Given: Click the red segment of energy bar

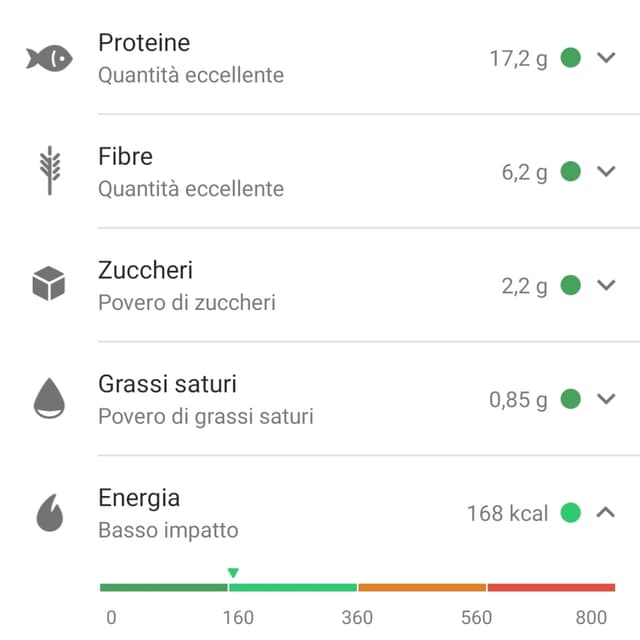Looking at the screenshot, I should click(551, 587).
